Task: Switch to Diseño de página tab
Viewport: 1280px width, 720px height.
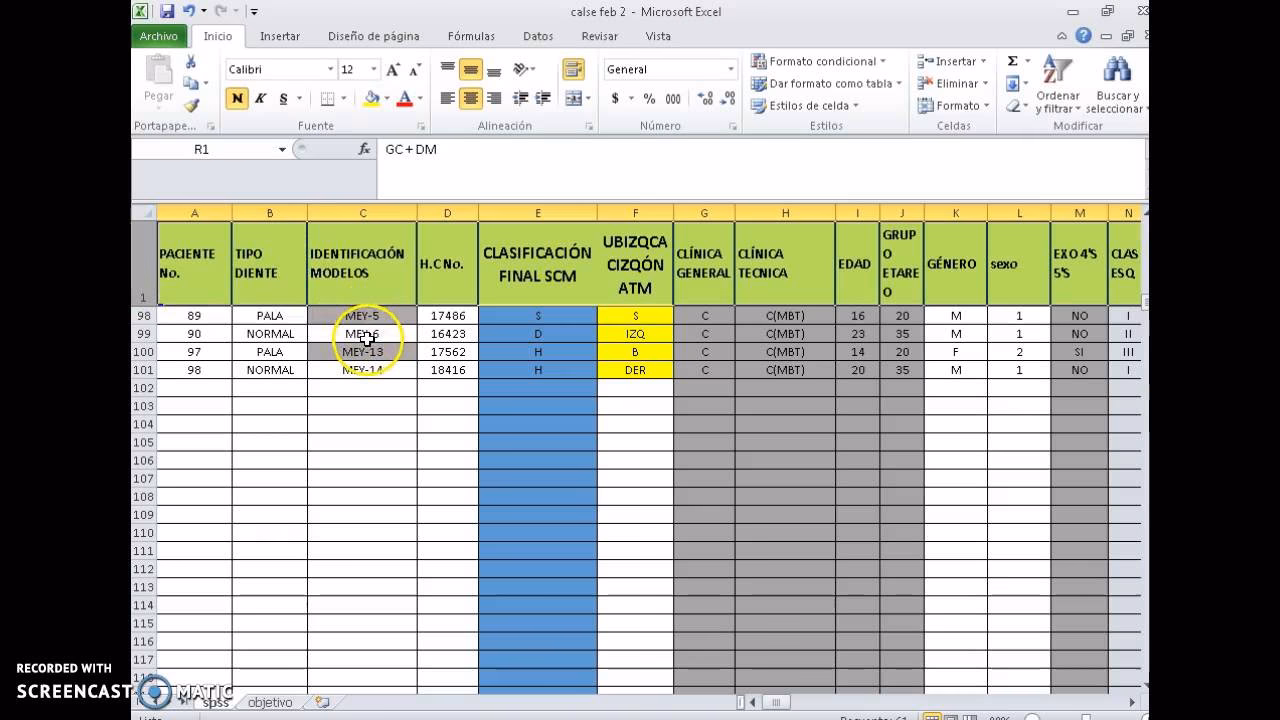Action: click(x=374, y=36)
